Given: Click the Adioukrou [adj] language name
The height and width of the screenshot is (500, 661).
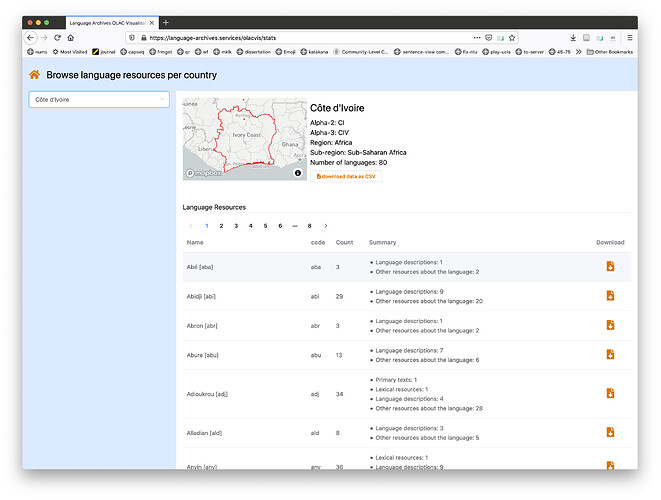Looking at the screenshot, I should coord(207,394).
